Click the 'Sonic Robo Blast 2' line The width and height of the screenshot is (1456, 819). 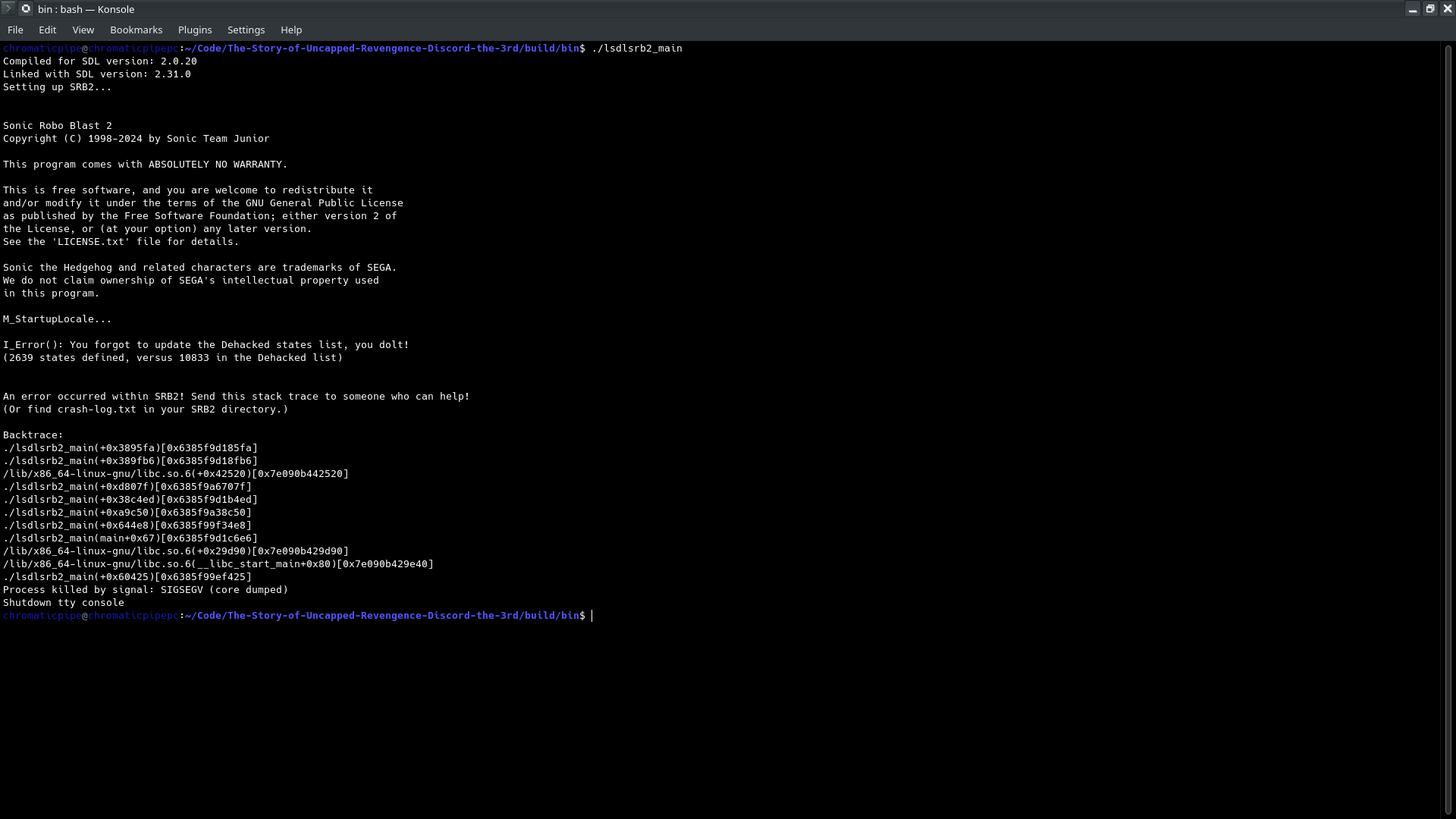click(x=58, y=126)
